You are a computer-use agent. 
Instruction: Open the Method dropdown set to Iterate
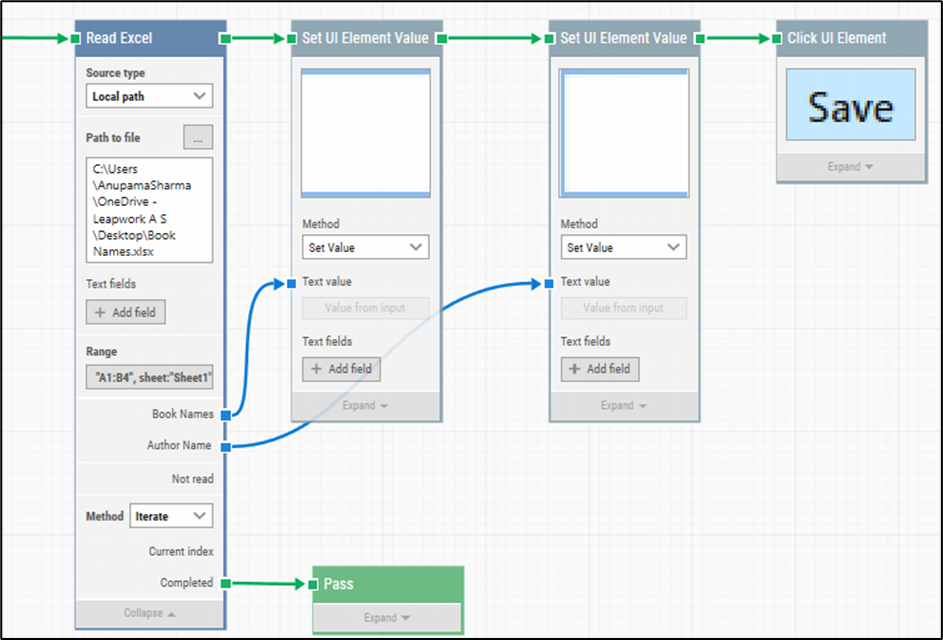pos(171,516)
